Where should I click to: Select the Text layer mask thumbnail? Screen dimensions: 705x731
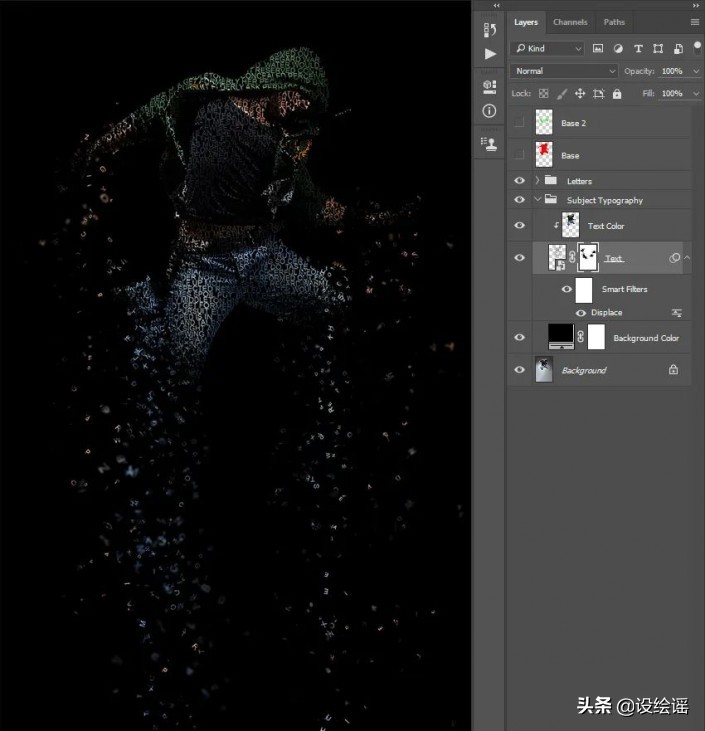click(x=588, y=257)
